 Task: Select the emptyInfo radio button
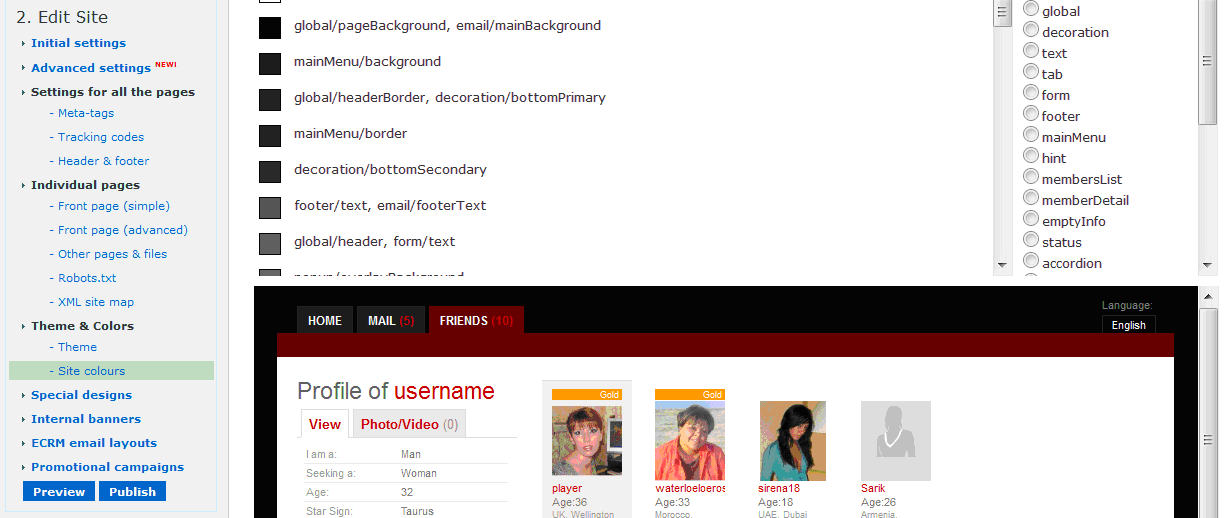(x=1031, y=219)
